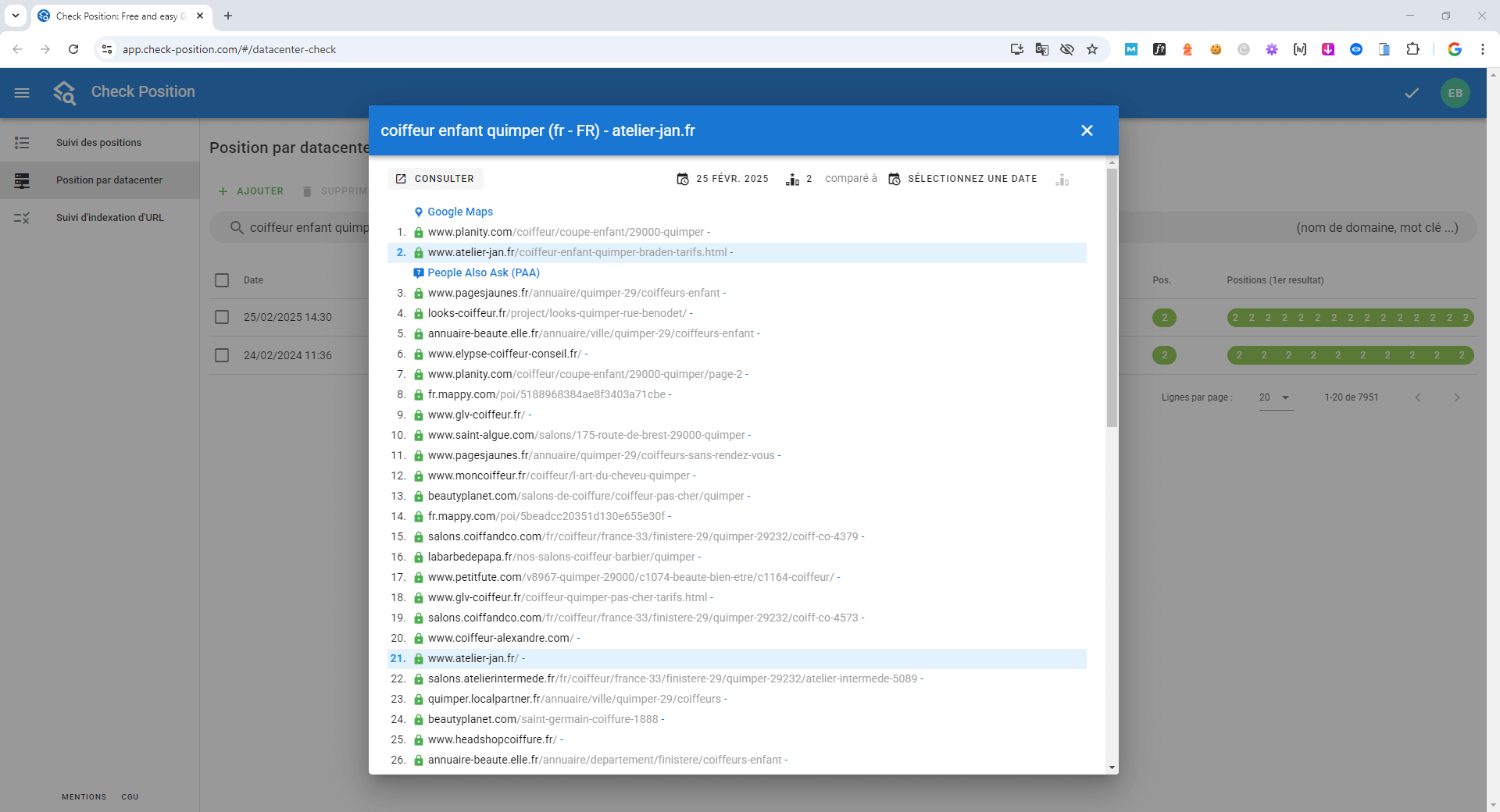This screenshot has width=1500, height=812.
Task: Click the greyed comparison chart icon
Action: (x=1062, y=180)
